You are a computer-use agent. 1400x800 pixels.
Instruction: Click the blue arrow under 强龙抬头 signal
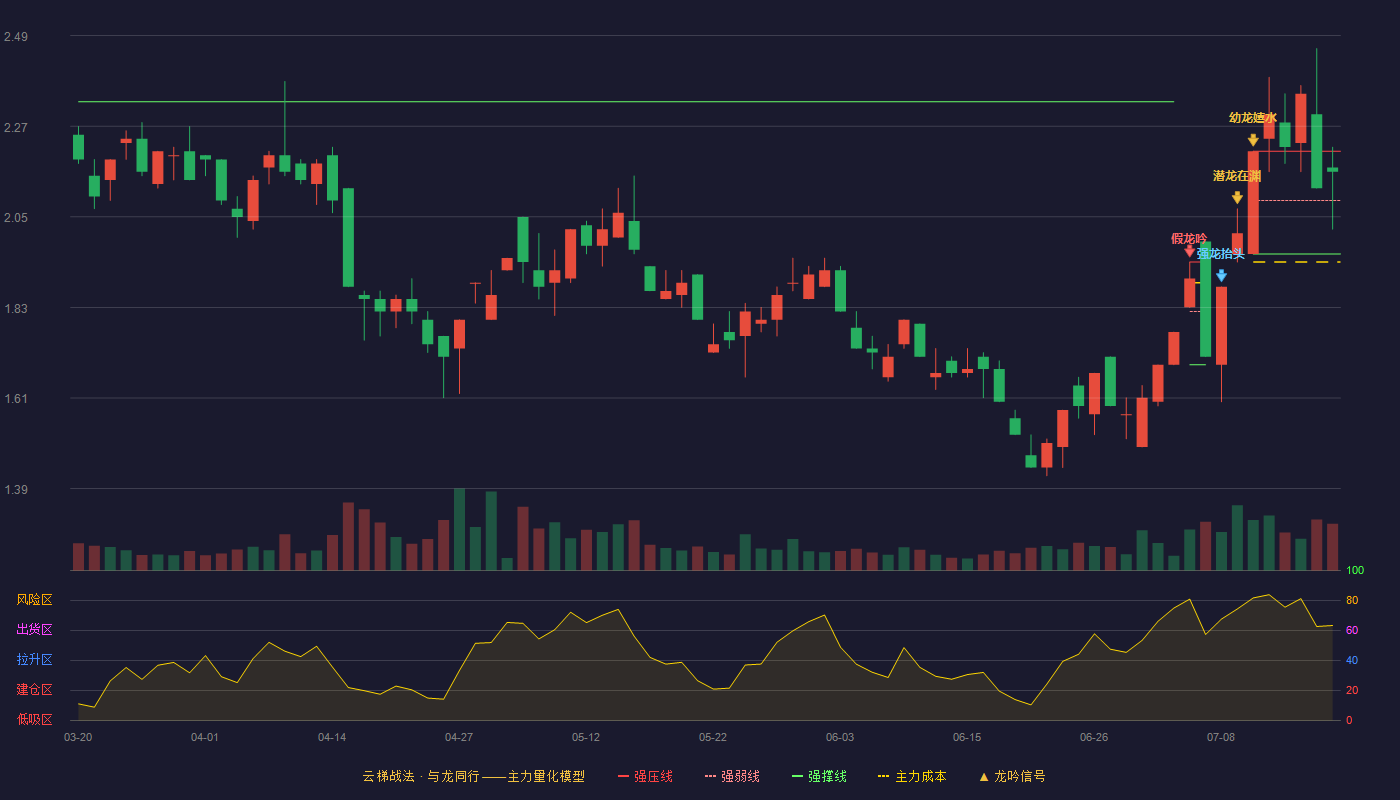1221,276
